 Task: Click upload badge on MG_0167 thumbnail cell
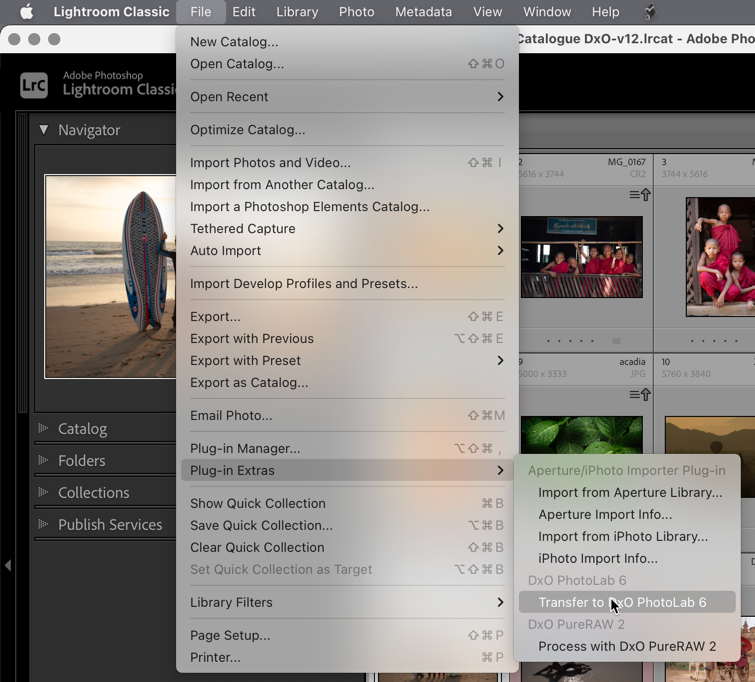tap(640, 195)
